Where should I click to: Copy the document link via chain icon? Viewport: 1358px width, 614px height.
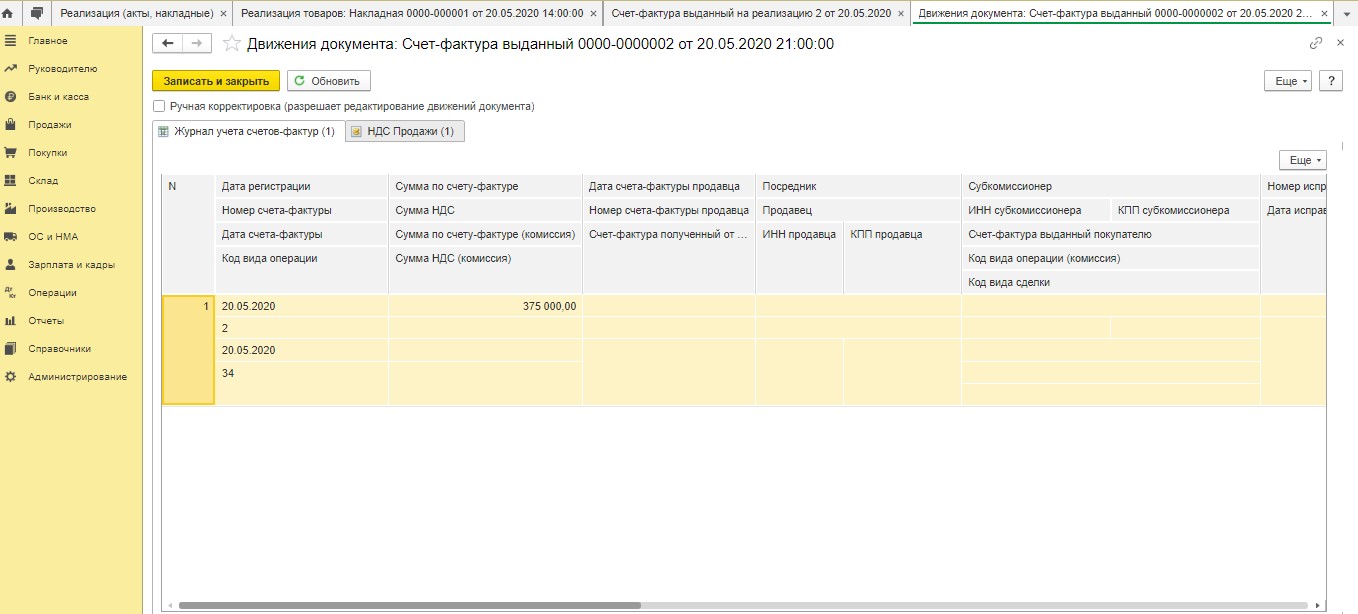pyautogui.click(x=1316, y=44)
